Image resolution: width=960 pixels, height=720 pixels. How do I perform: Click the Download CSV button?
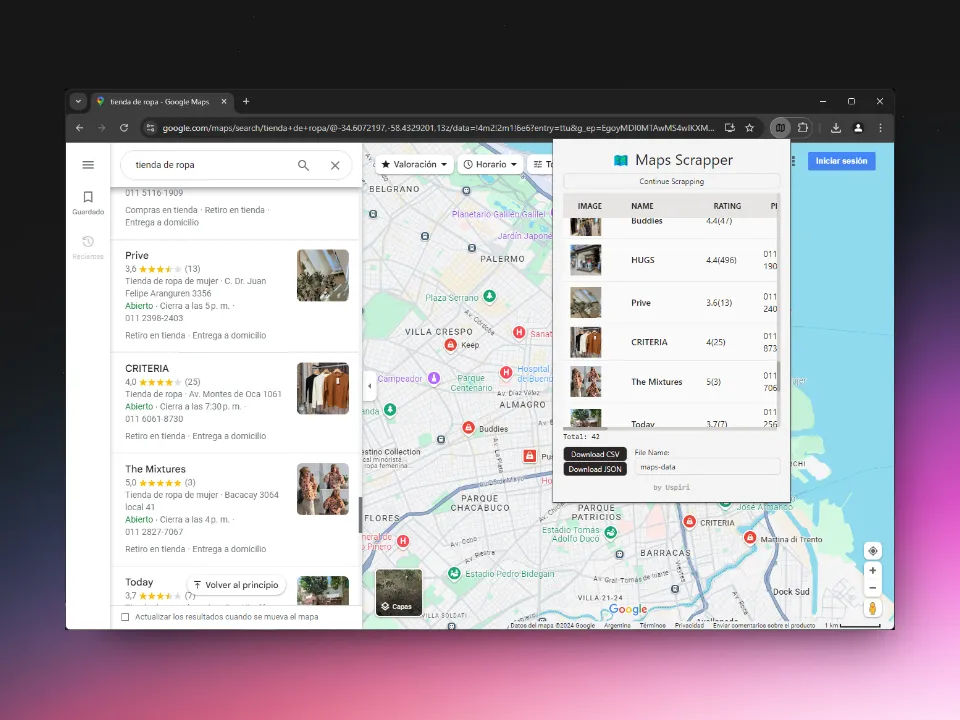[x=595, y=454]
